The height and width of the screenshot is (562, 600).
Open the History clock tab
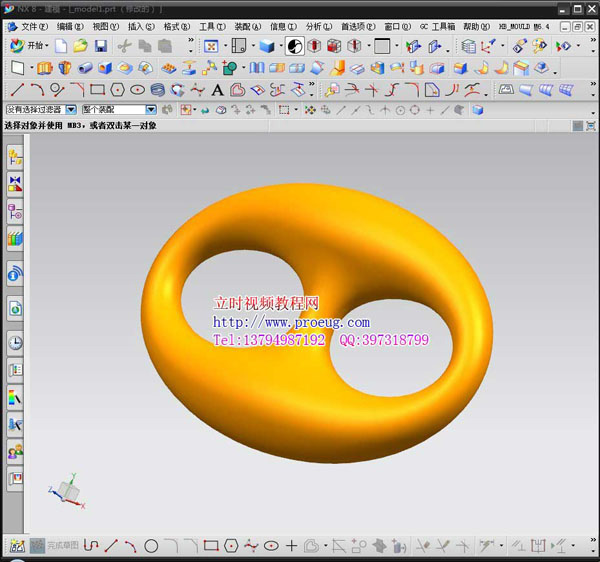pyautogui.click(x=15, y=342)
